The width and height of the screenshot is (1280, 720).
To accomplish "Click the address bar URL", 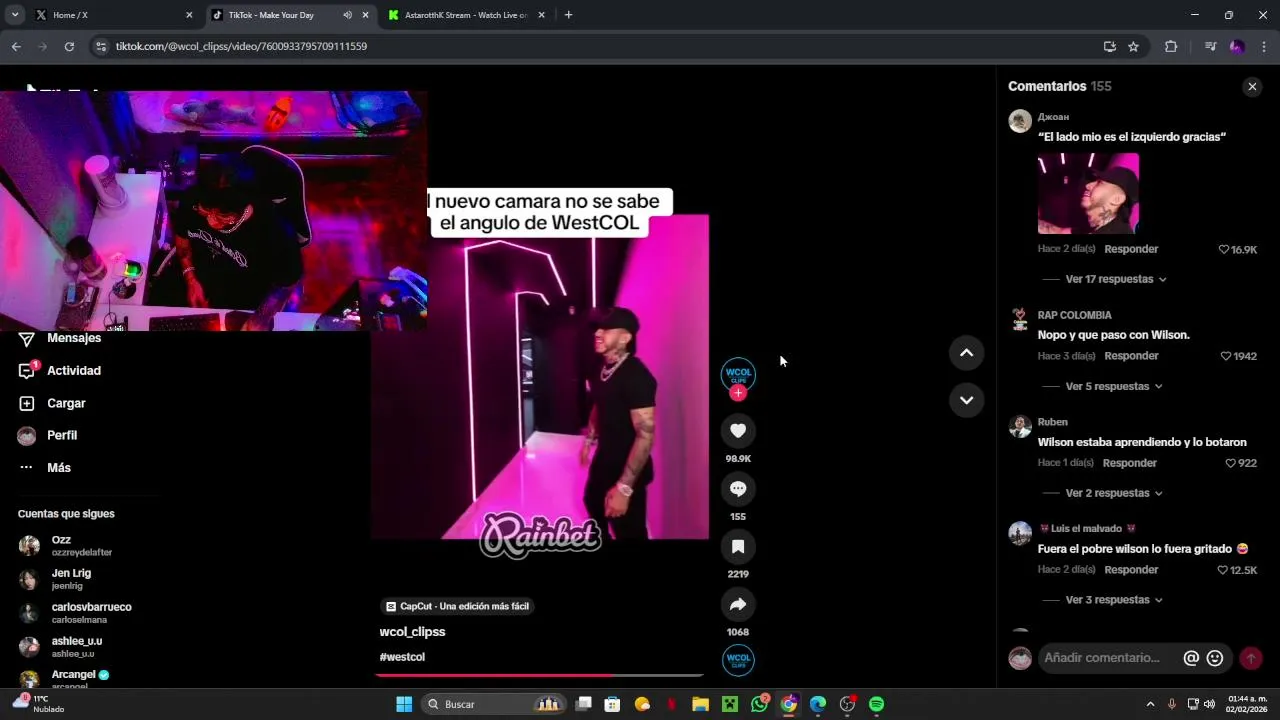I will click(241, 46).
